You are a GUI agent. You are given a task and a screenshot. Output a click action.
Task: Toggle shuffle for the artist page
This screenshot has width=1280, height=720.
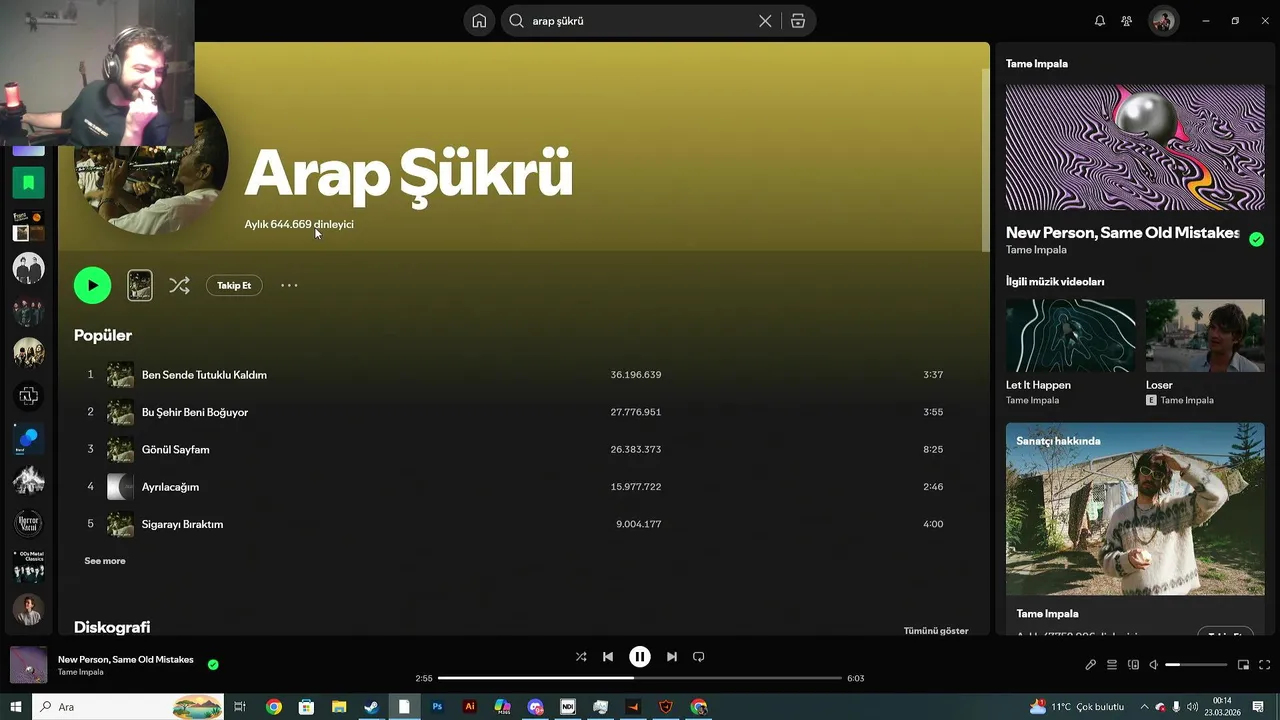coord(179,285)
